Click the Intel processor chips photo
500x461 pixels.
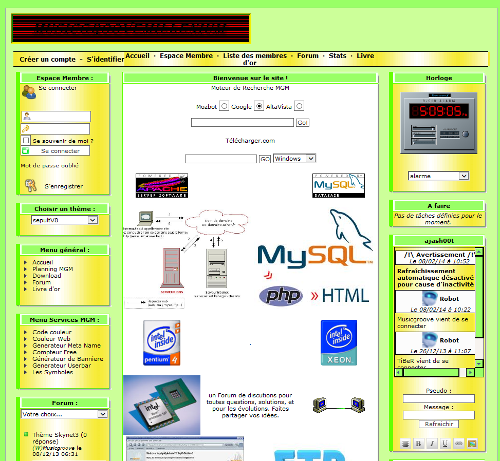coord(162,405)
